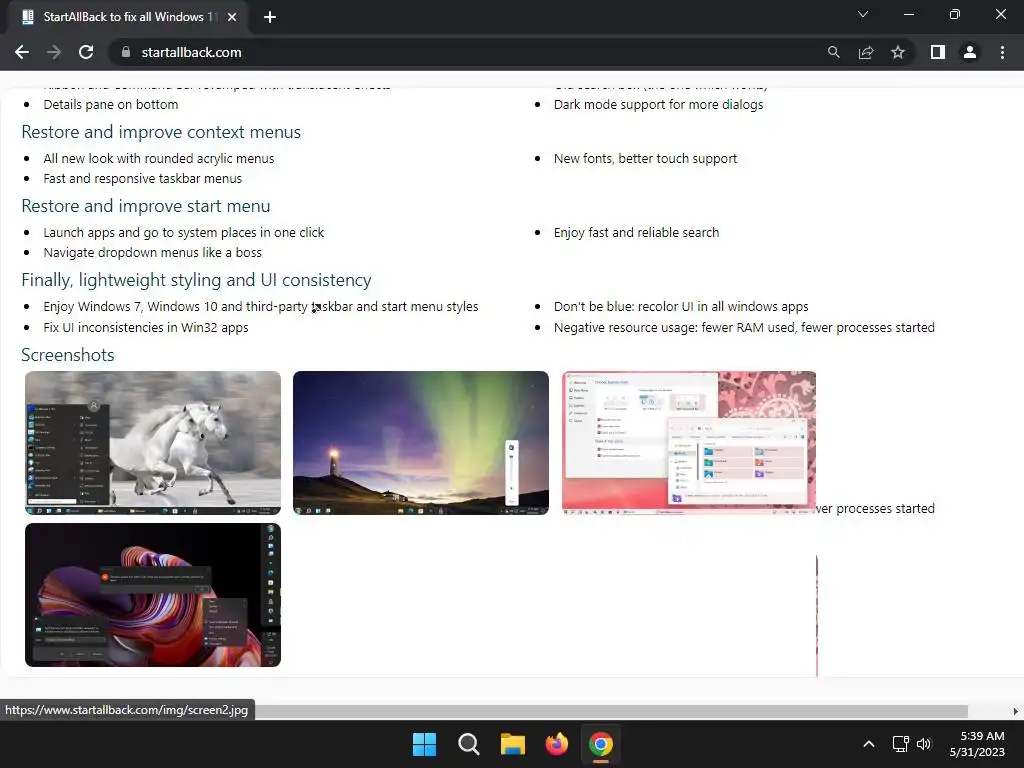Viewport: 1024px width, 768px height.
Task: Click 'Details pane on bottom' text
Action: coord(110,104)
